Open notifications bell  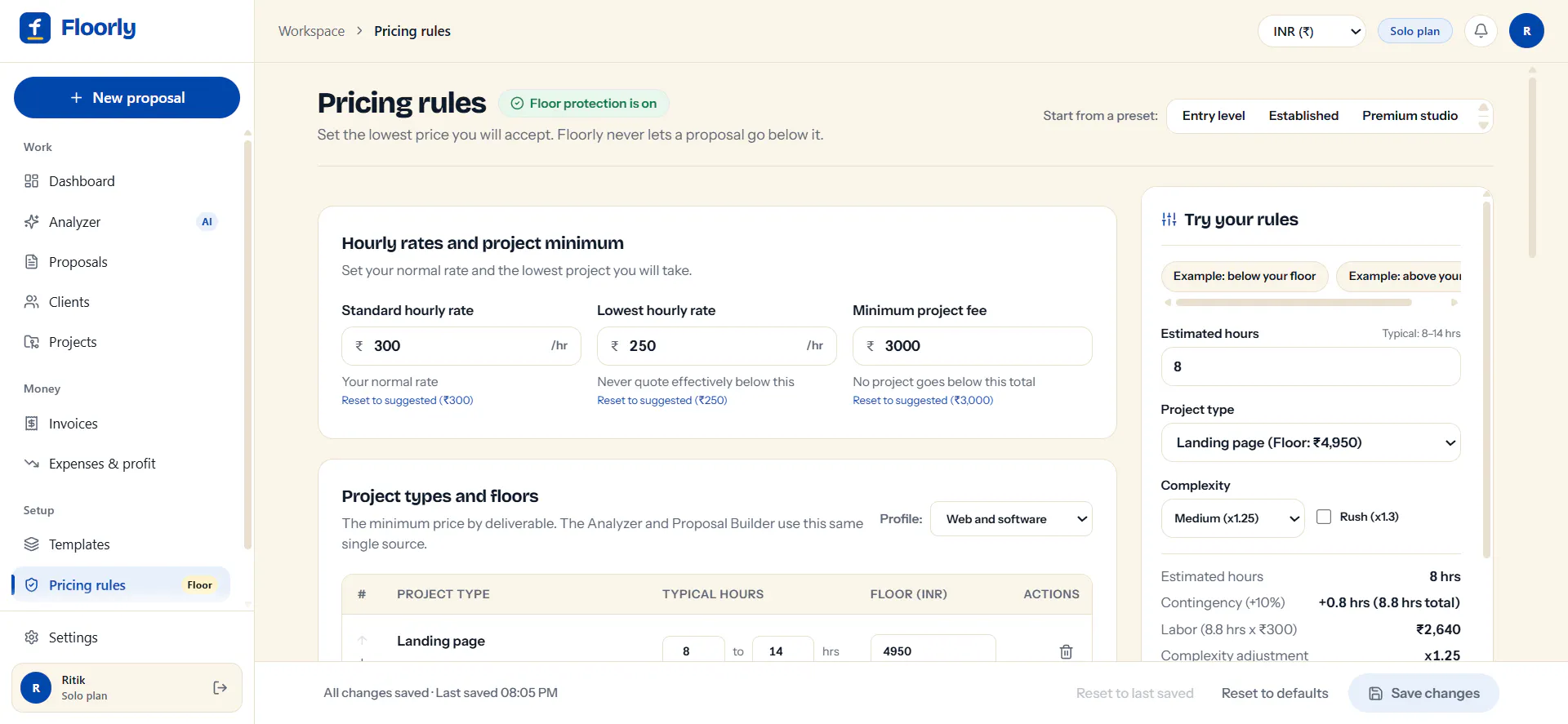pyautogui.click(x=1481, y=31)
